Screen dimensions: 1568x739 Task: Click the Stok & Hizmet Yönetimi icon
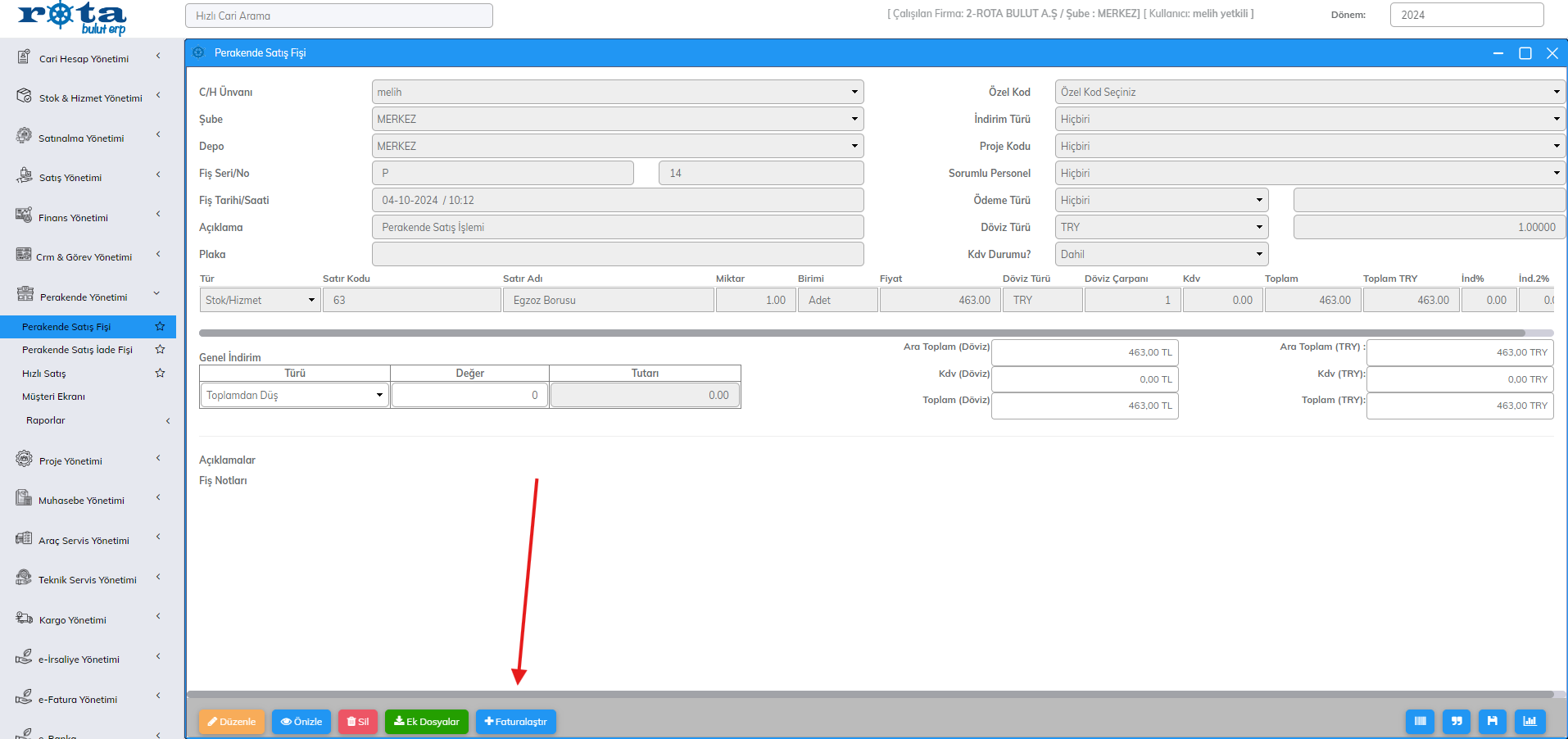click(24, 96)
